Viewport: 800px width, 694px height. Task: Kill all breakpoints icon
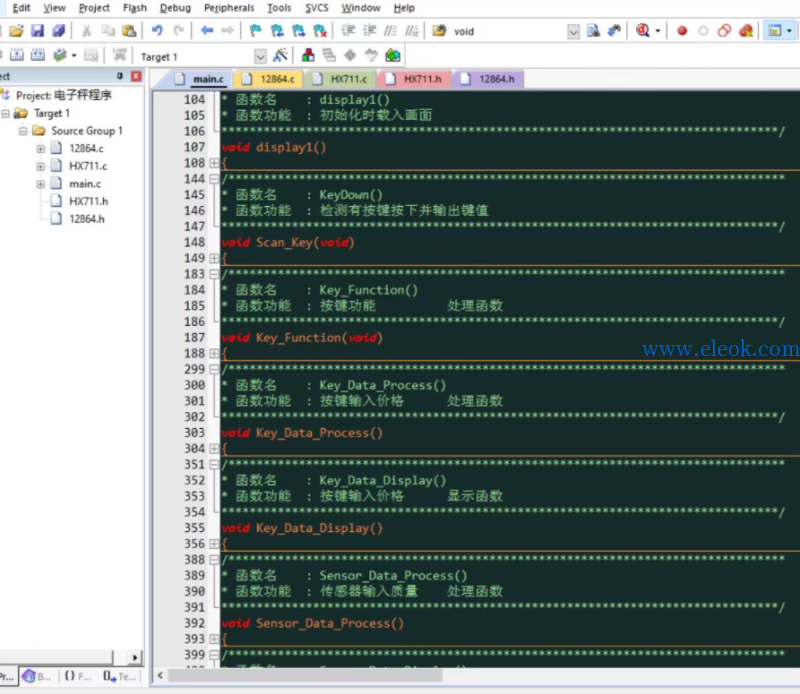tap(746, 31)
